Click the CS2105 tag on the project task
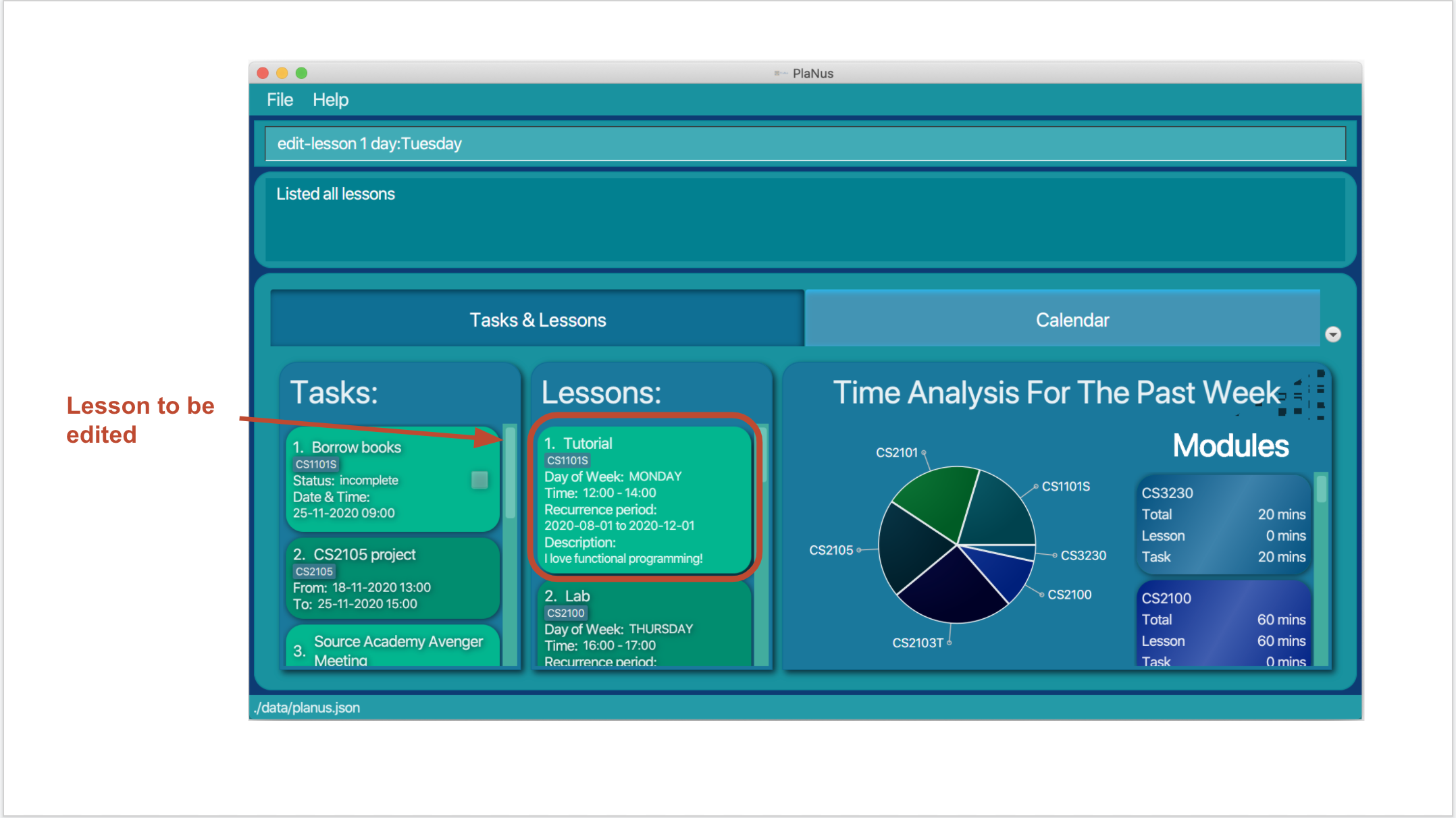The width and height of the screenshot is (1456, 818). [314, 572]
